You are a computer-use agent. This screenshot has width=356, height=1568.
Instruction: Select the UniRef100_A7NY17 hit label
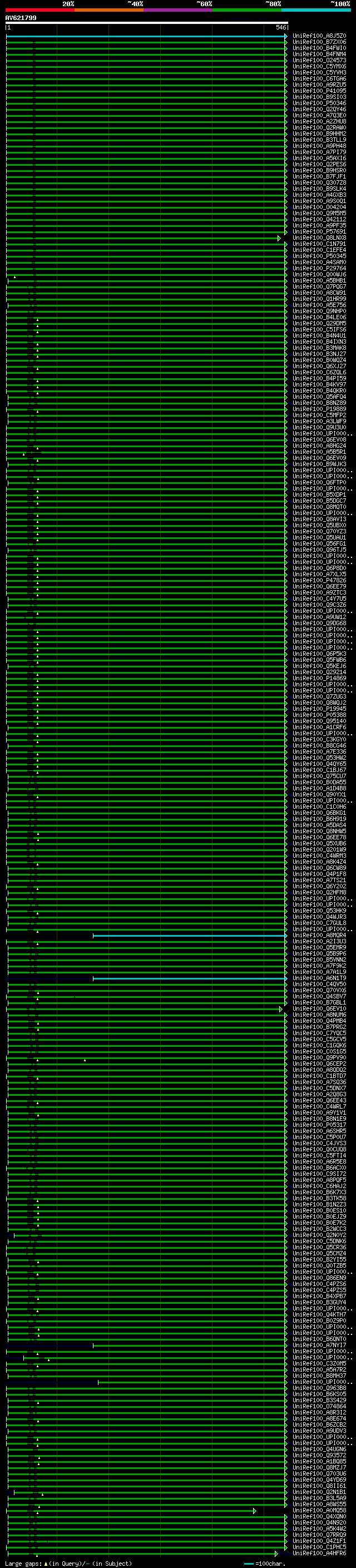319,1346
